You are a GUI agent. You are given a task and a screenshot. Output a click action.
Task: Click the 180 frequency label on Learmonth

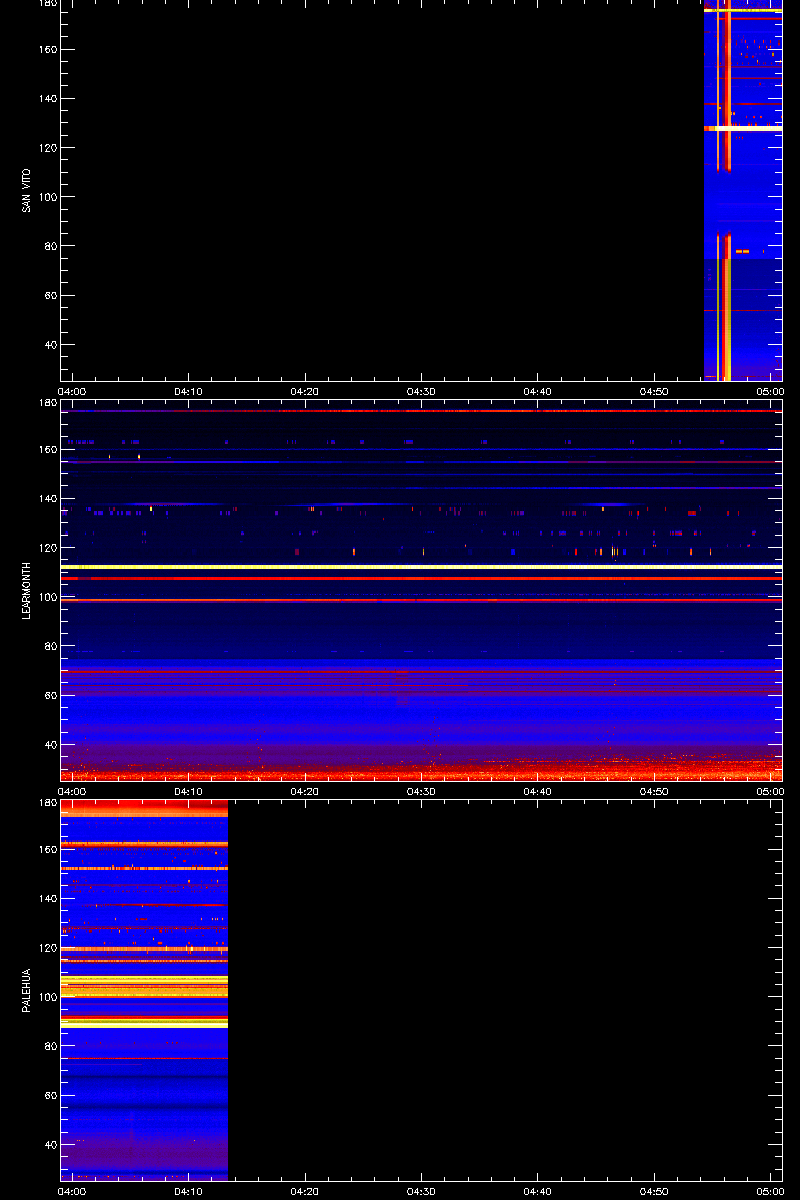coord(48,403)
